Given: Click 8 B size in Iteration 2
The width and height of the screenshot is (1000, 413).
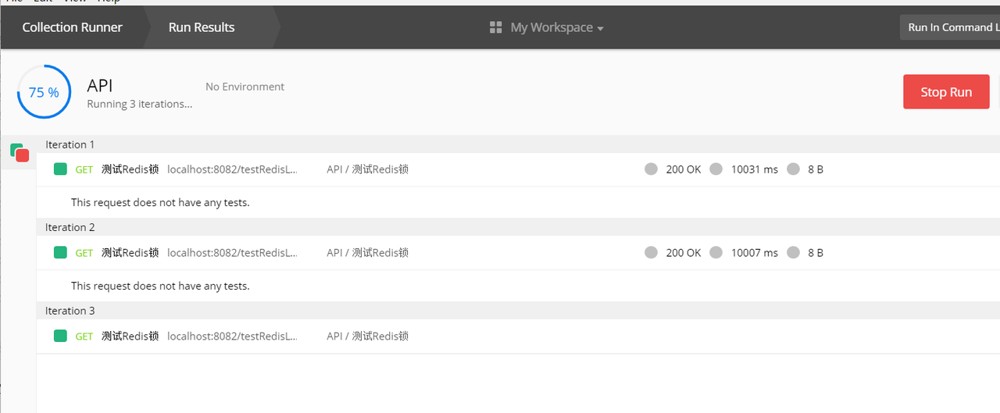Looking at the screenshot, I should (816, 252).
